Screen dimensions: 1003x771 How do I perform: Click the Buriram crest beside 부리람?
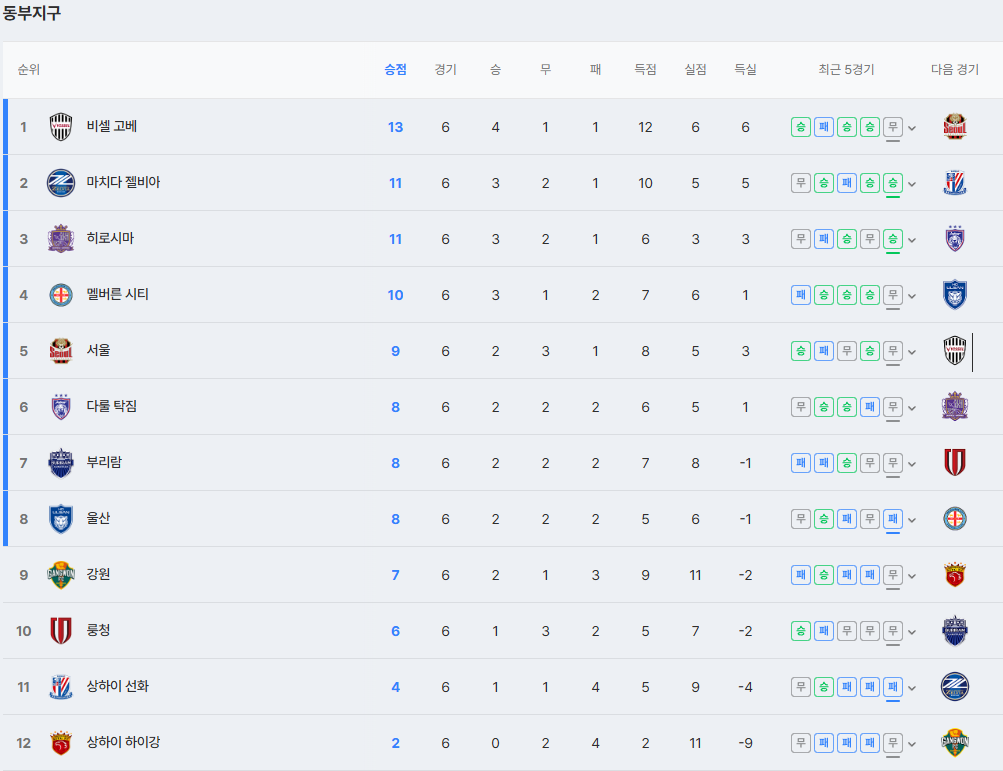coord(61,463)
